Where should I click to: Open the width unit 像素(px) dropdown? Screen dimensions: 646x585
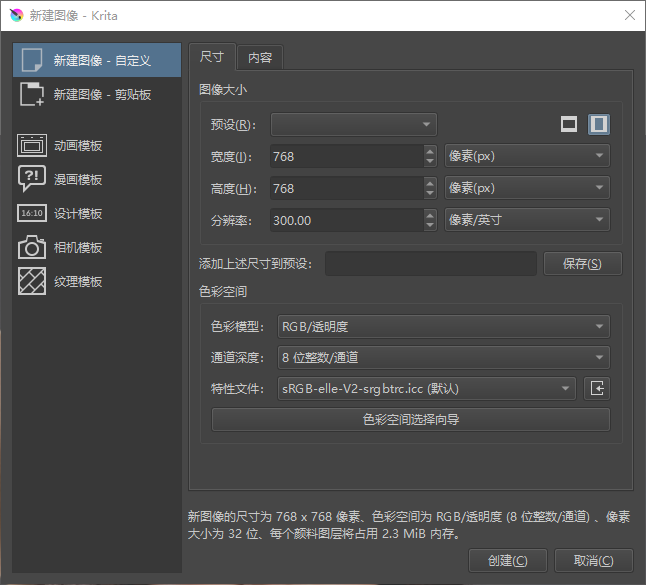point(527,156)
